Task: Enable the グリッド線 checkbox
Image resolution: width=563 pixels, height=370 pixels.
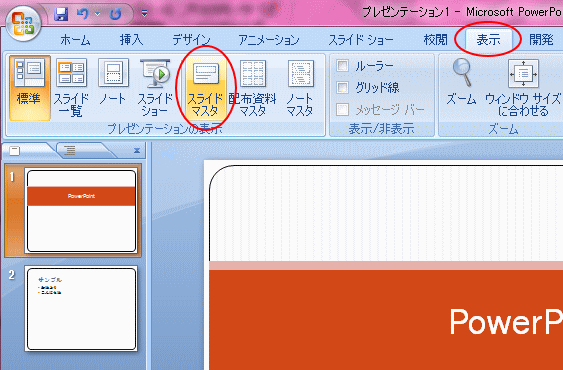Action: pyautogui.click(x=343, y=87)
